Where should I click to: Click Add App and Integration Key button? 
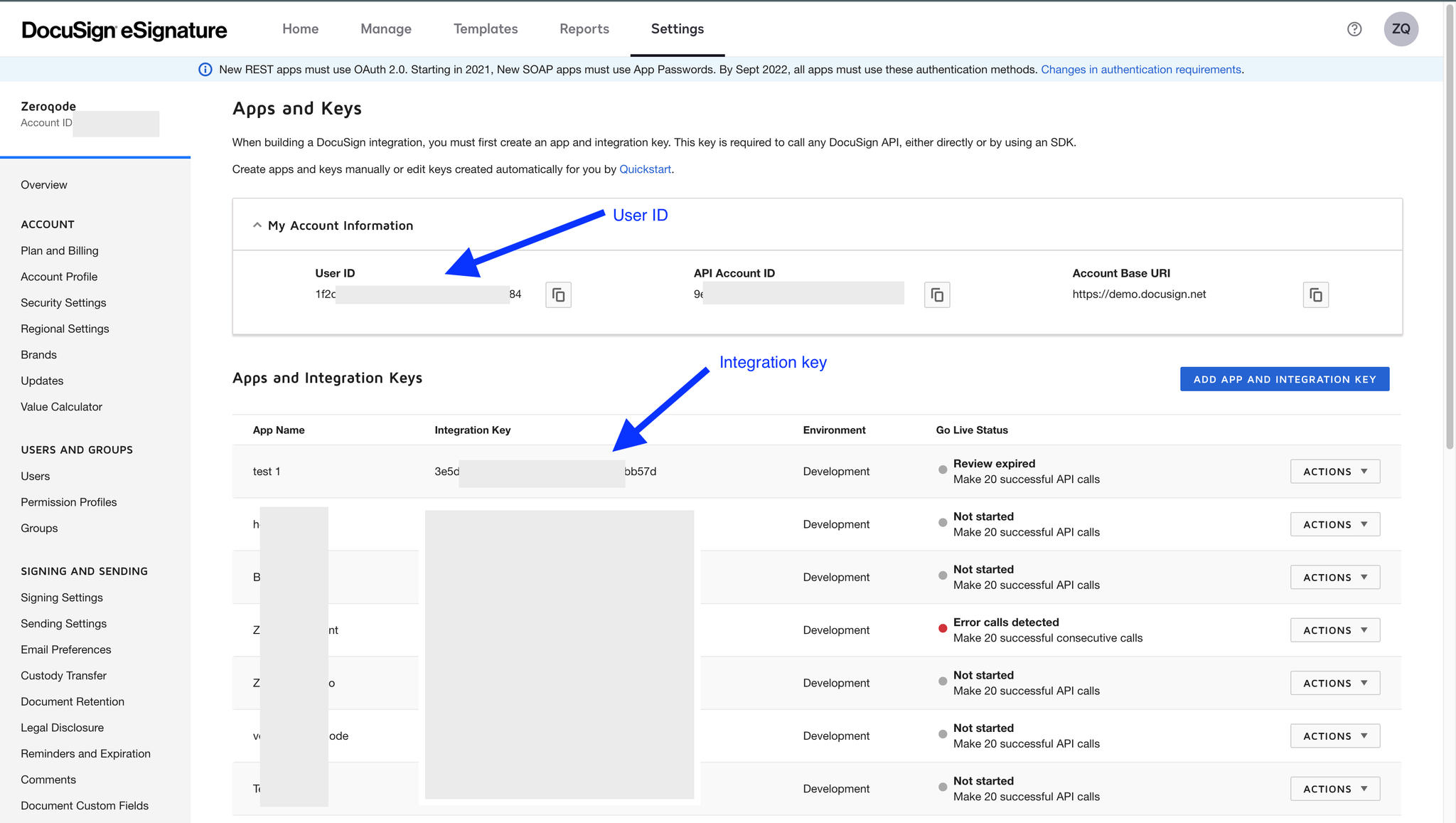point(1284,379)
